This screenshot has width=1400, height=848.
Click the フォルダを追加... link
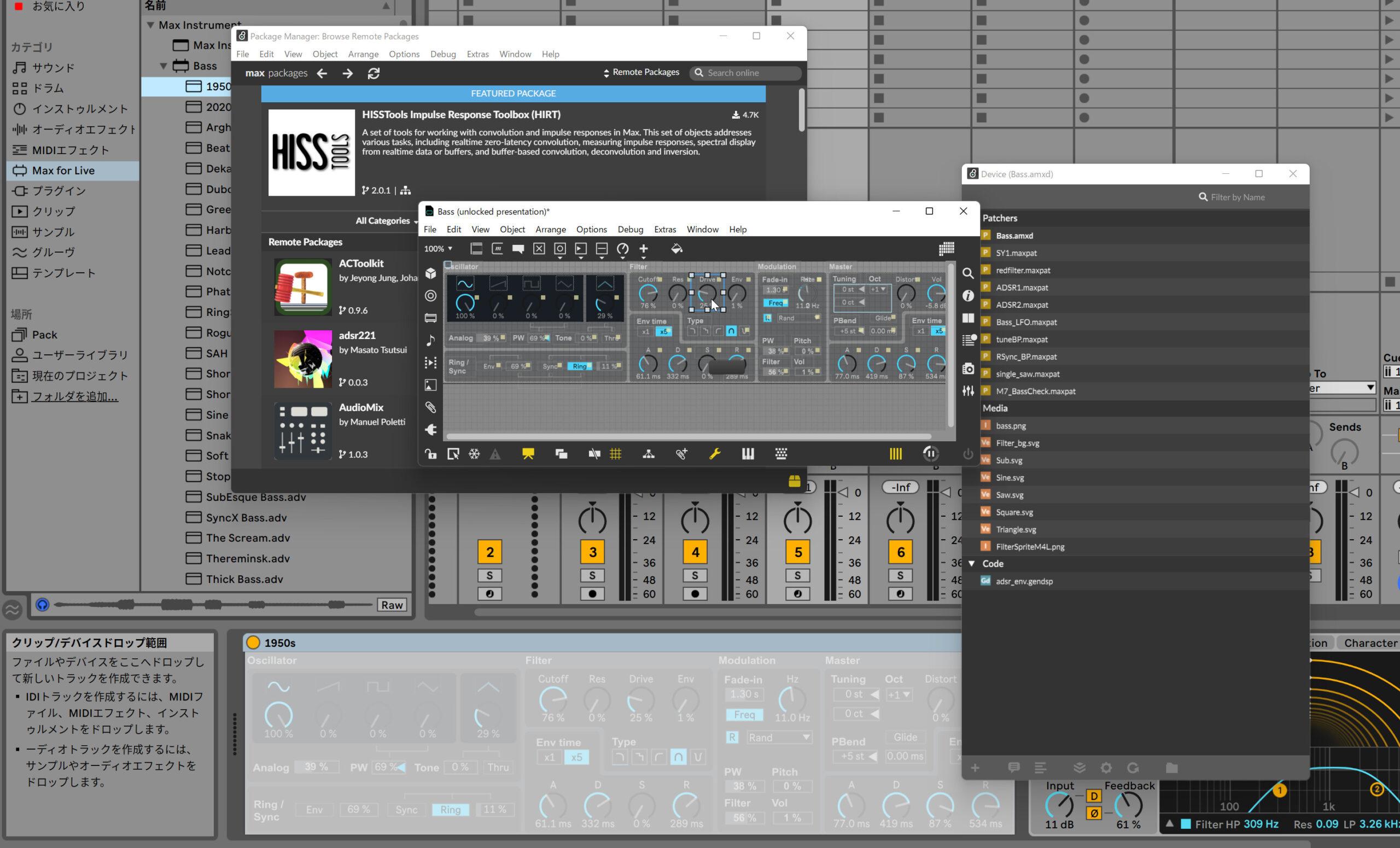coord(74,396)
